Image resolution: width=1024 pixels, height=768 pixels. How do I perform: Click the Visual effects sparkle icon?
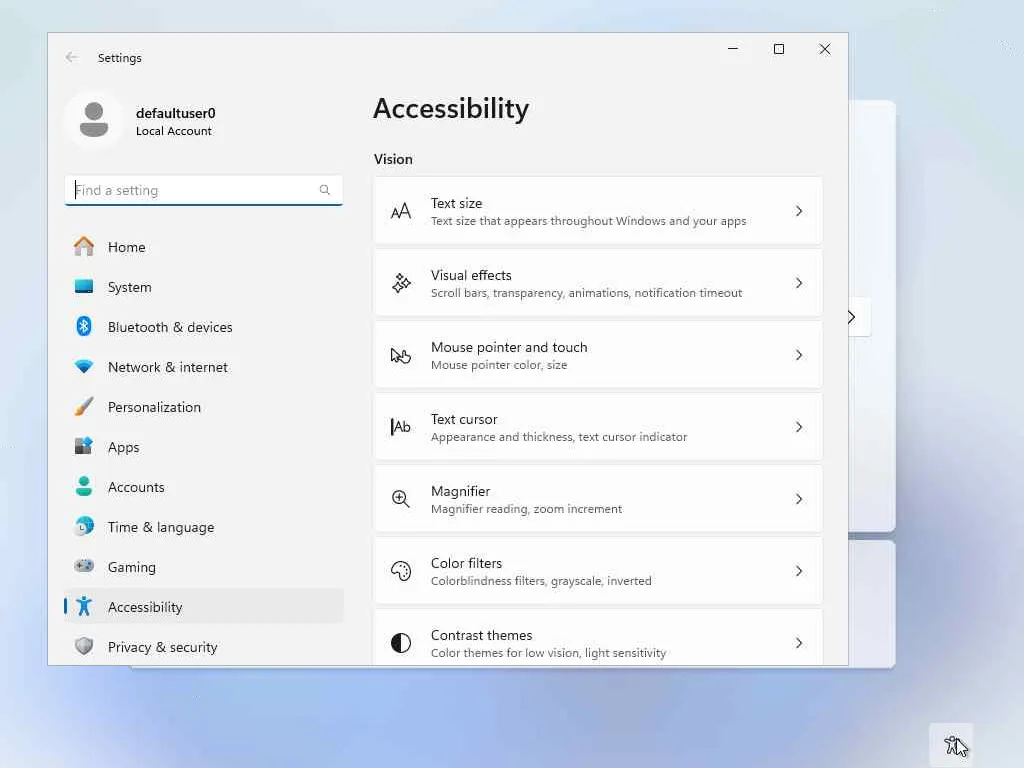[401, 283]
